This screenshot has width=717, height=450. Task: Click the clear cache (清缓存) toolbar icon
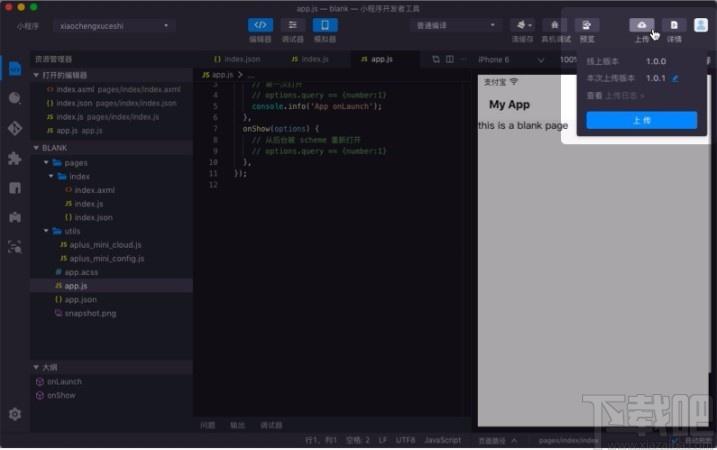522,25
